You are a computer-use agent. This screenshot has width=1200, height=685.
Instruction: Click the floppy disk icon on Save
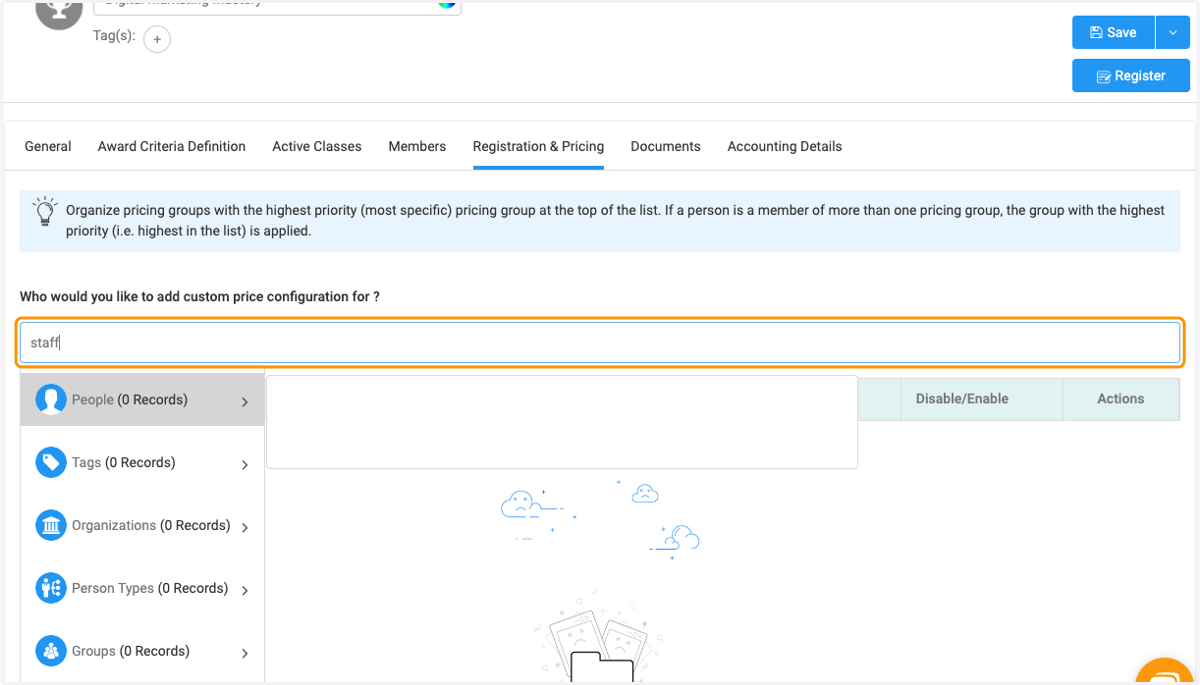coord(1096,33)
